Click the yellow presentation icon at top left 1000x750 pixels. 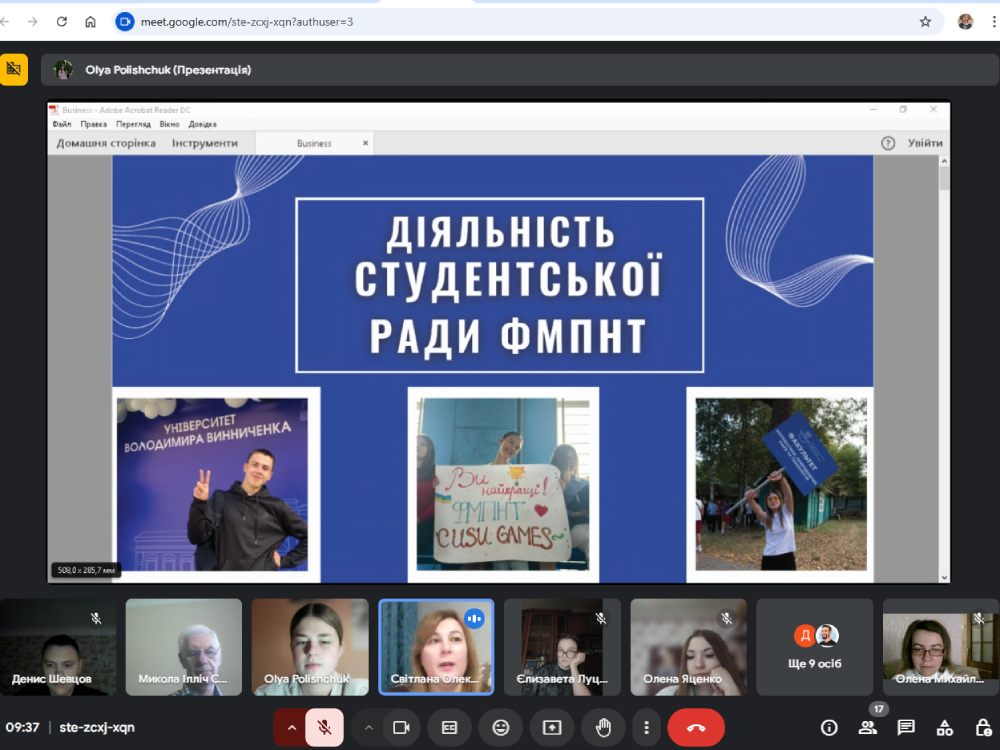click(x=13, y=69)
